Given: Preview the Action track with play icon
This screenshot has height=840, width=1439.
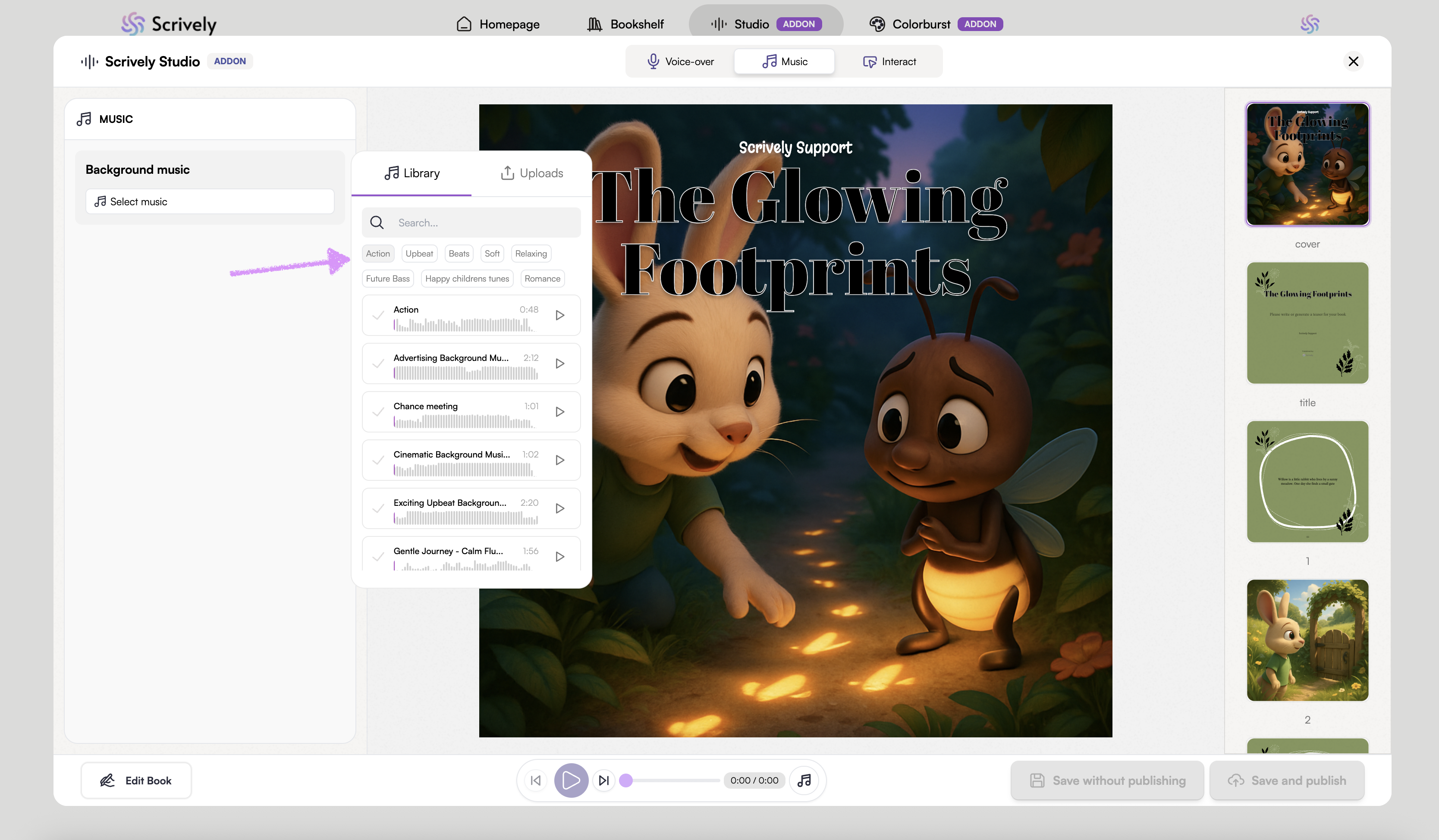Looking at the screenshot, I should coord(559,315).
